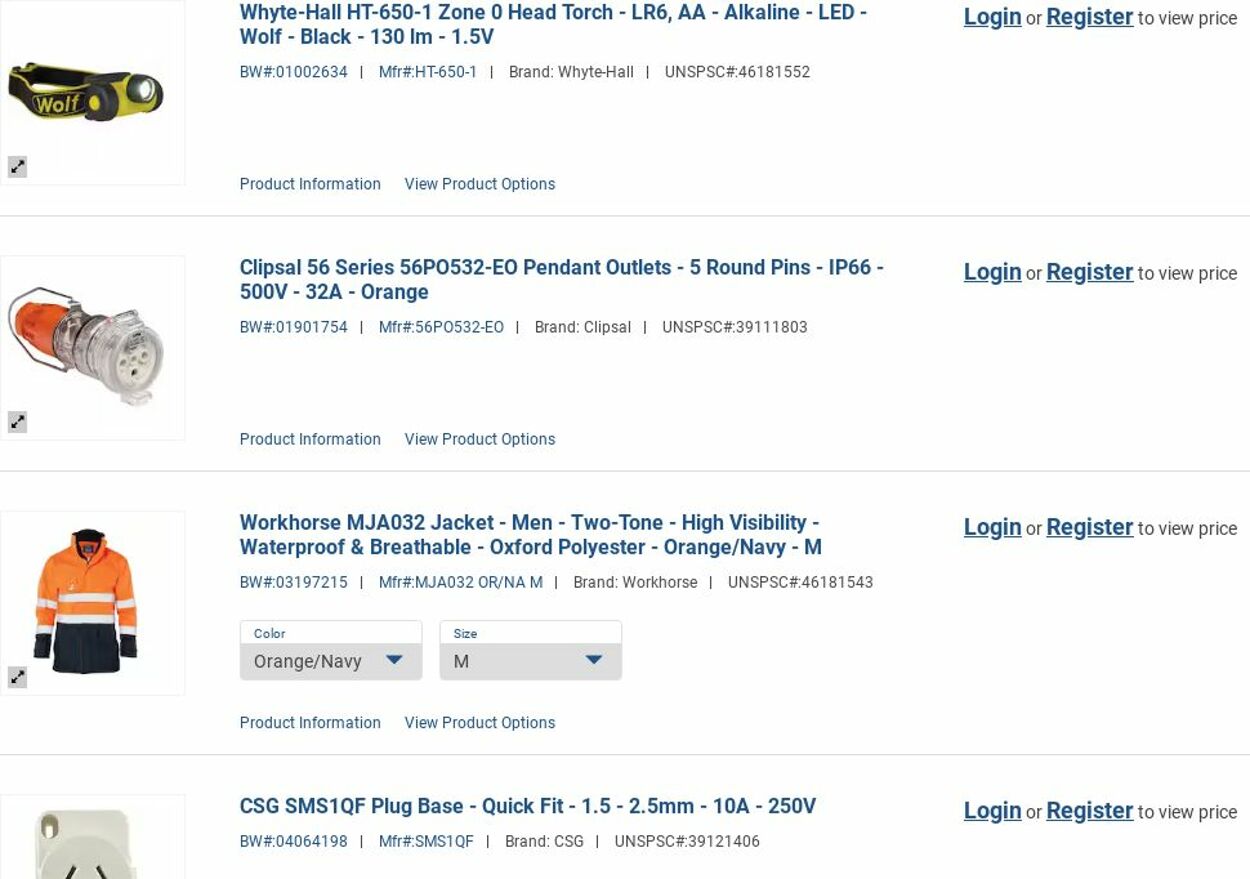Enlarge the Clipsal pendant outlet image

point(18,422)
